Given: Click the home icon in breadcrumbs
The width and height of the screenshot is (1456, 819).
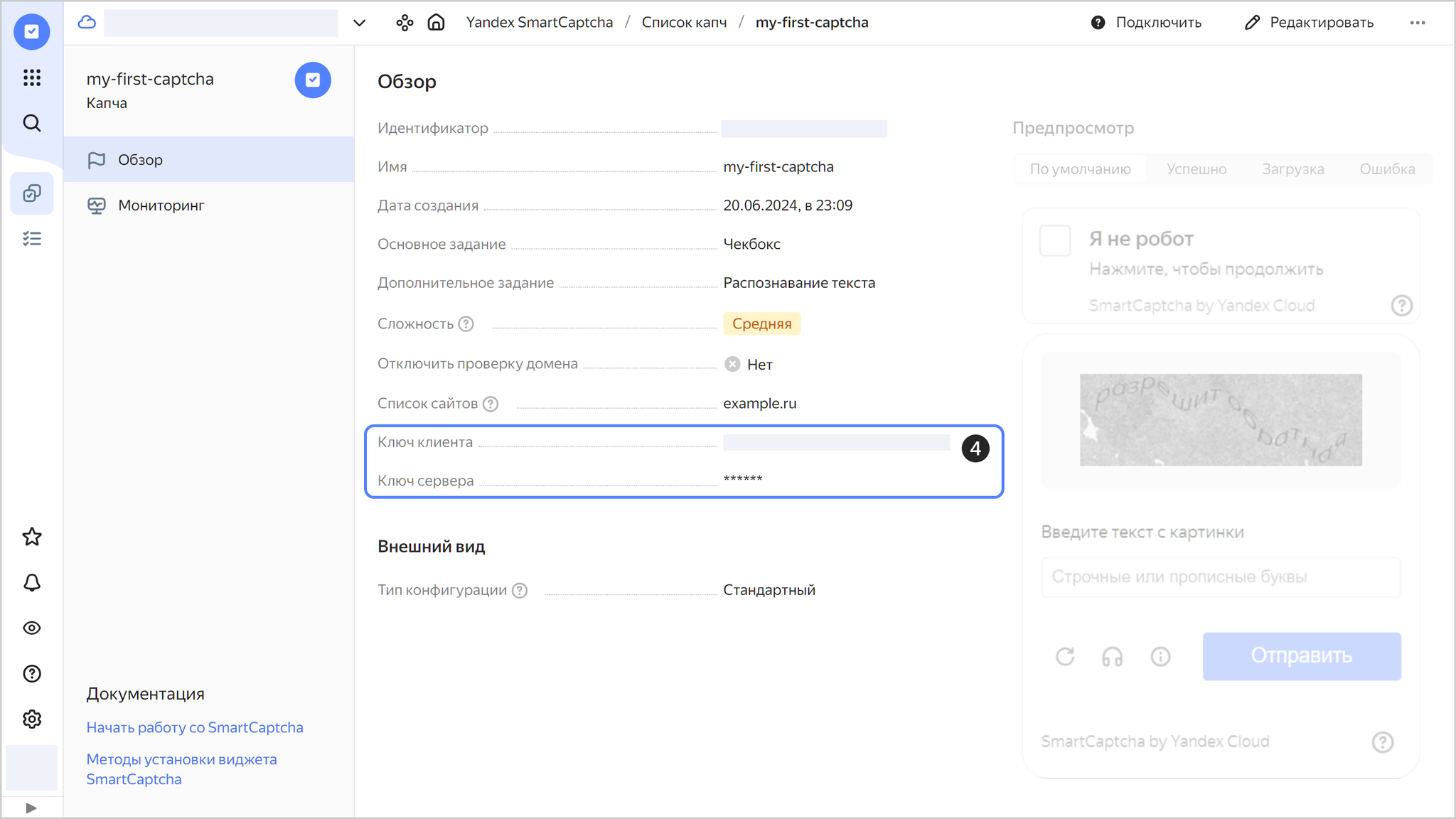Looking at the screenshot, I should pyautogui.click(x=436, y=23).
